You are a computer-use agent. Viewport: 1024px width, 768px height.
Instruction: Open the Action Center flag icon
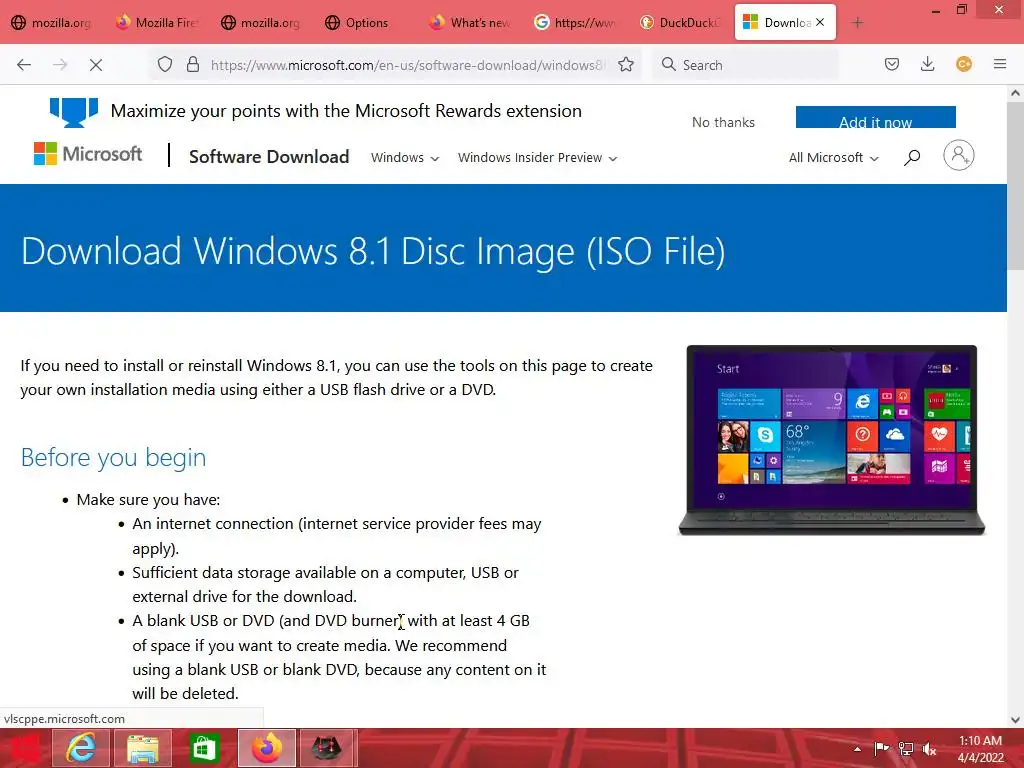881,749
